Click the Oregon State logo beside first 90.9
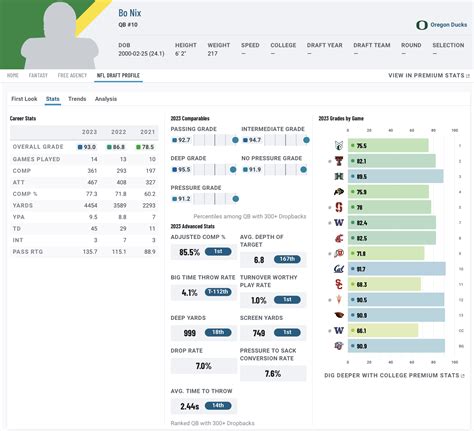Image resolution: width=474 pixels, height=431 pixels. pyautogui.click(x=339, y=315)
